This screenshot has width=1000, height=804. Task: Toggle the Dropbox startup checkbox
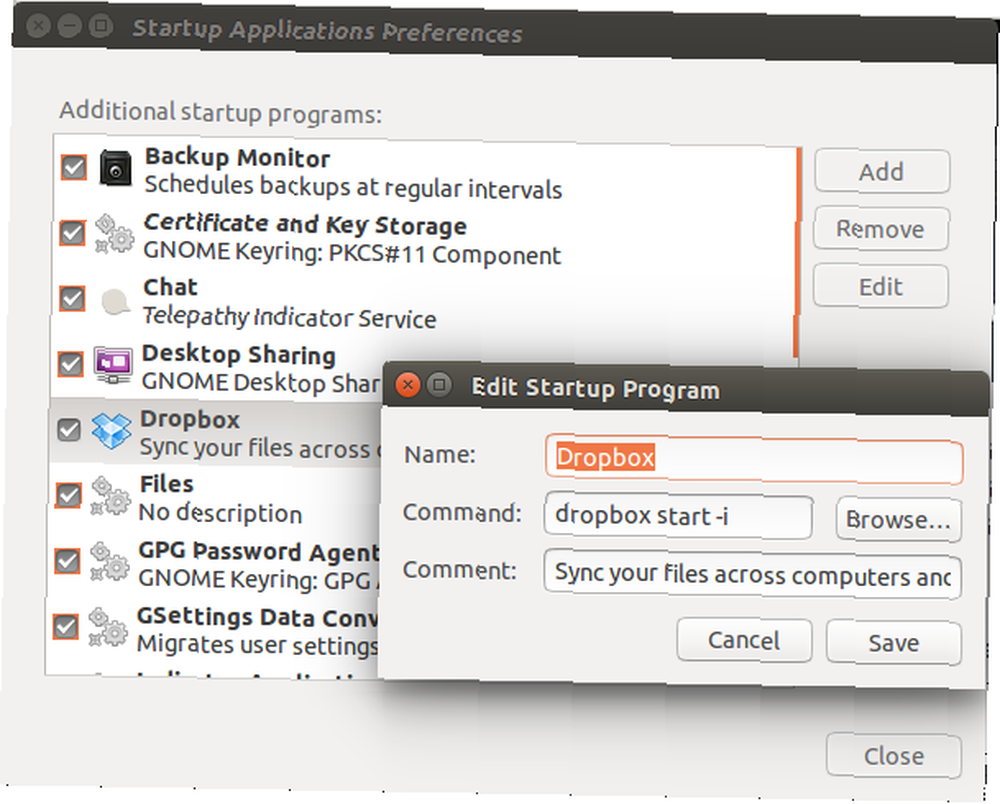pyautogui.click(x=69, y=429)
